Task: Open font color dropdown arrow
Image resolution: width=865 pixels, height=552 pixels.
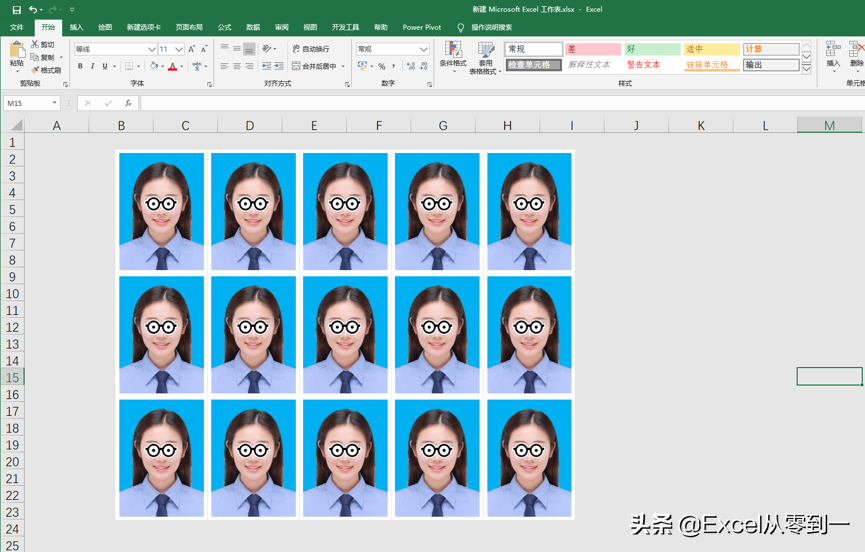Action: (x=181, y=66)
